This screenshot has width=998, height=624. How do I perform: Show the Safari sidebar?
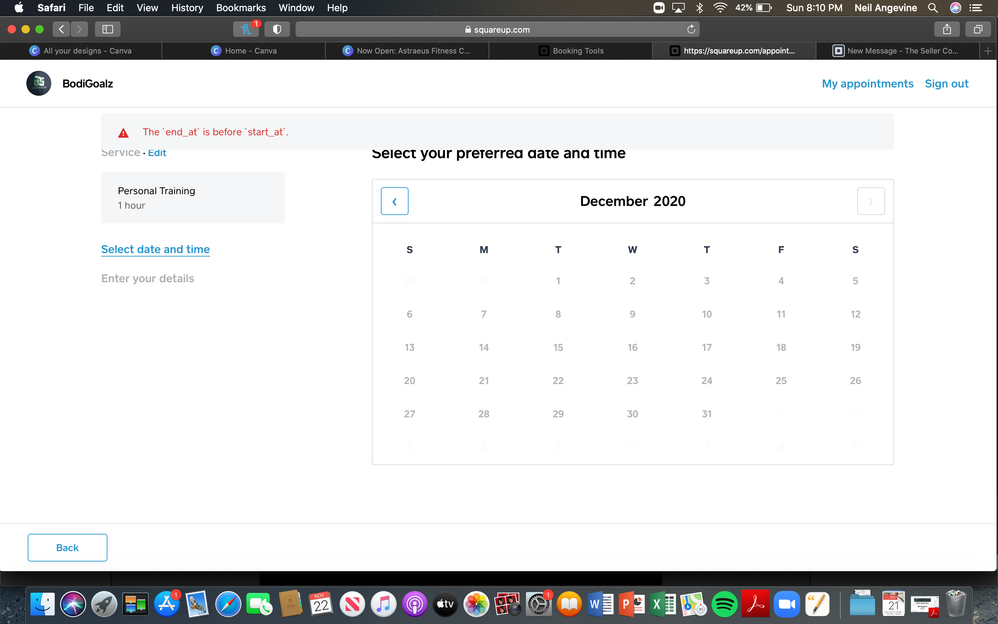tap(106, 29)
